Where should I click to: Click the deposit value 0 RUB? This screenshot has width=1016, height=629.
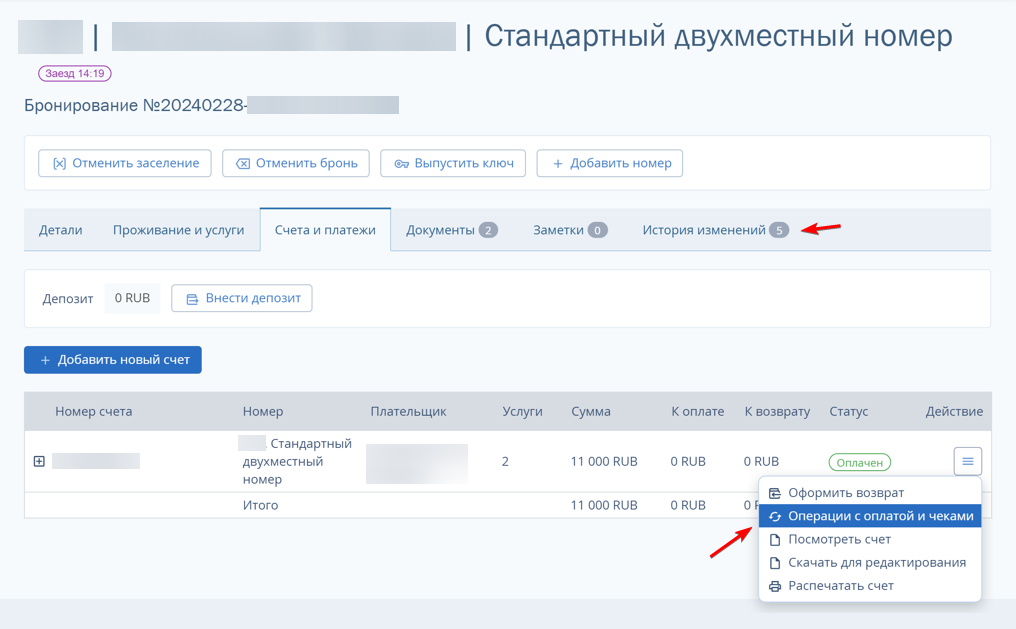coord(132,298)
